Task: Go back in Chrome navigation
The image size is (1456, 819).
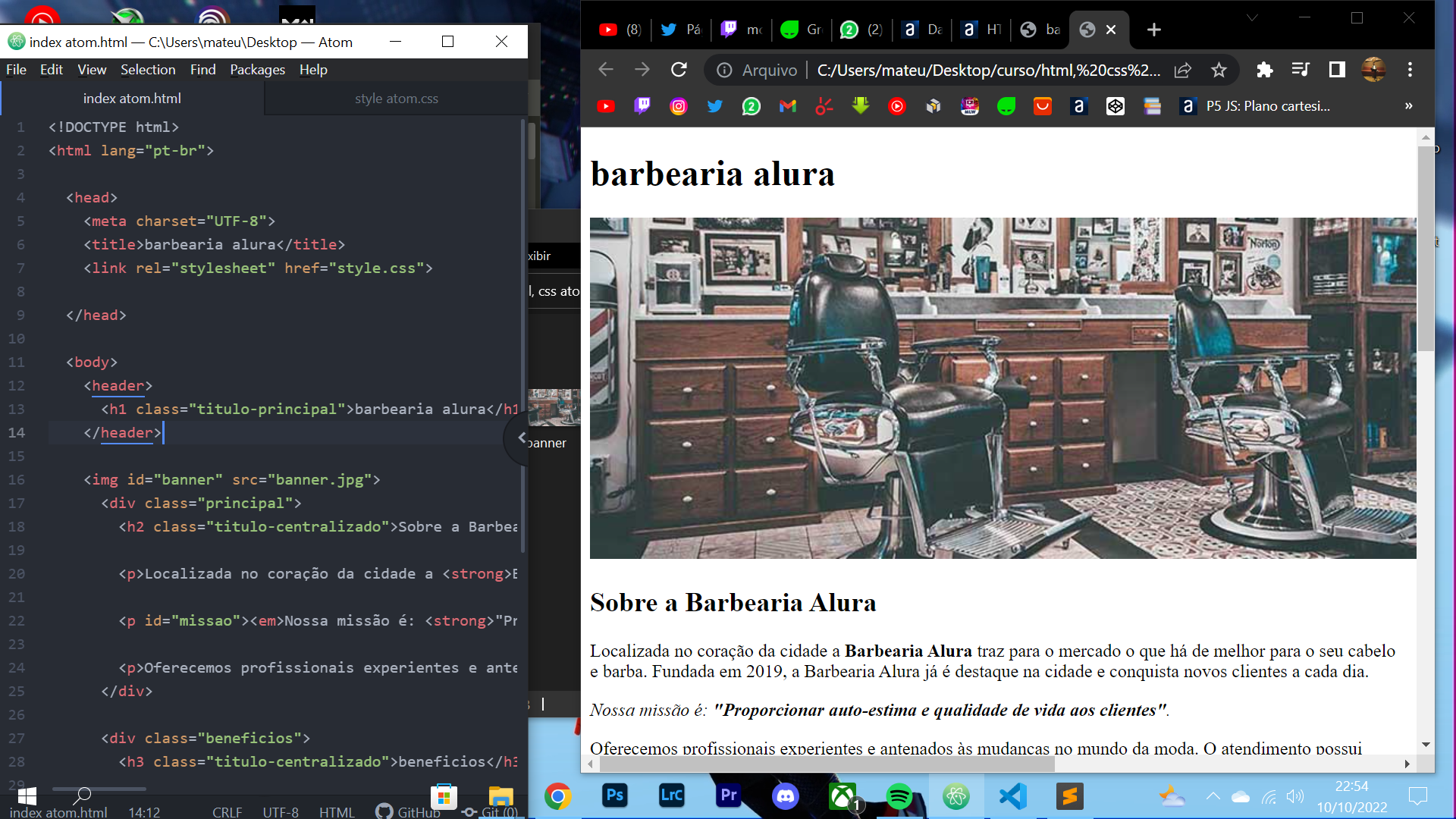Action: coord(605,70)
